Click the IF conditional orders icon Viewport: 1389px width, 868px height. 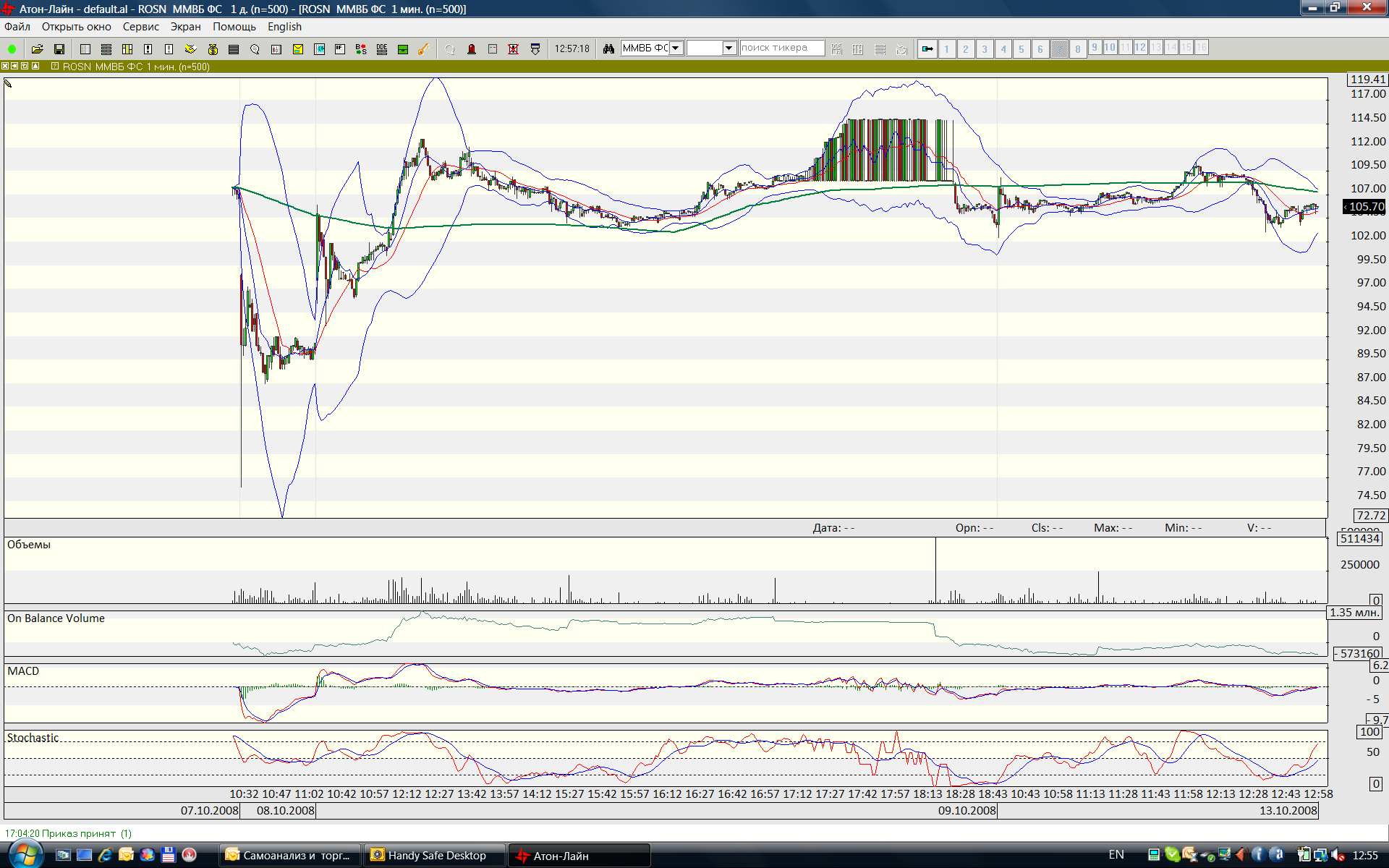click(339, 49)
